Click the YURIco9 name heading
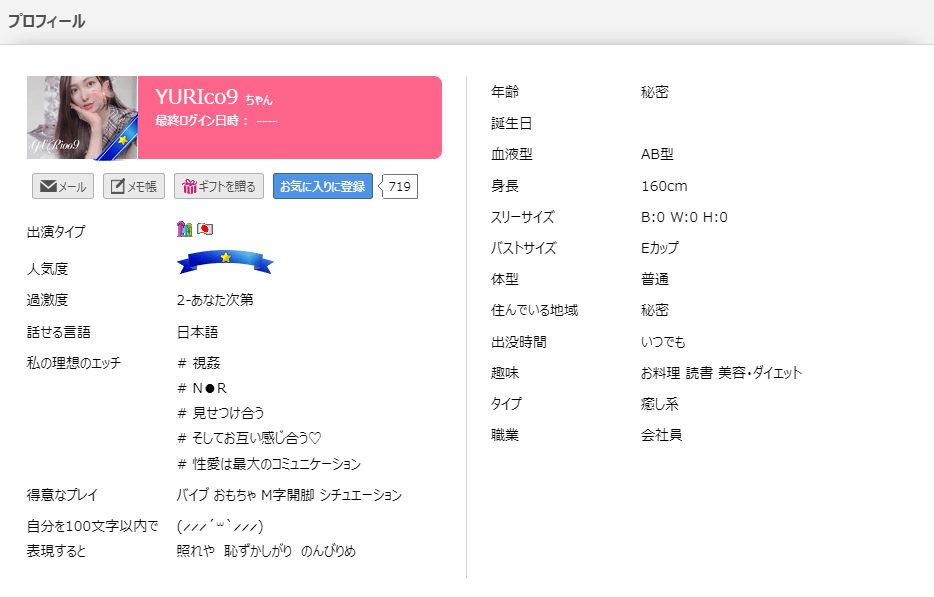The image size is (934, 597). click(197, 97)
